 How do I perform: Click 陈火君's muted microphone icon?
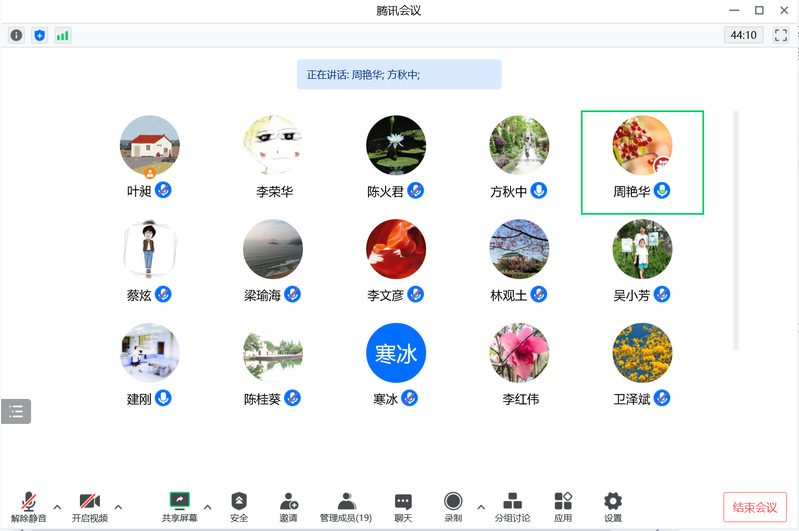416,191
